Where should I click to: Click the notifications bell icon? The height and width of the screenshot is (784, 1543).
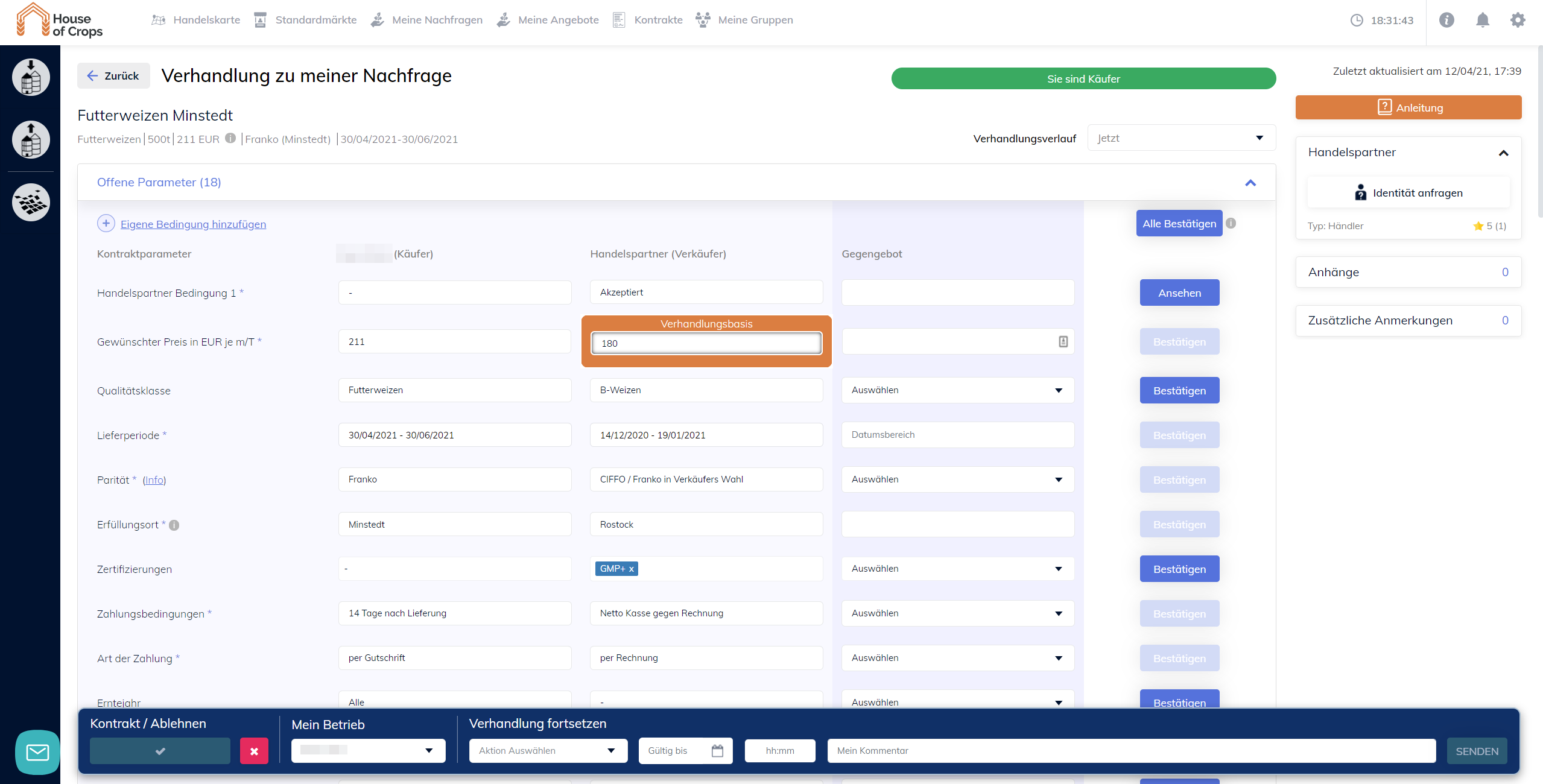(1482, 20)
